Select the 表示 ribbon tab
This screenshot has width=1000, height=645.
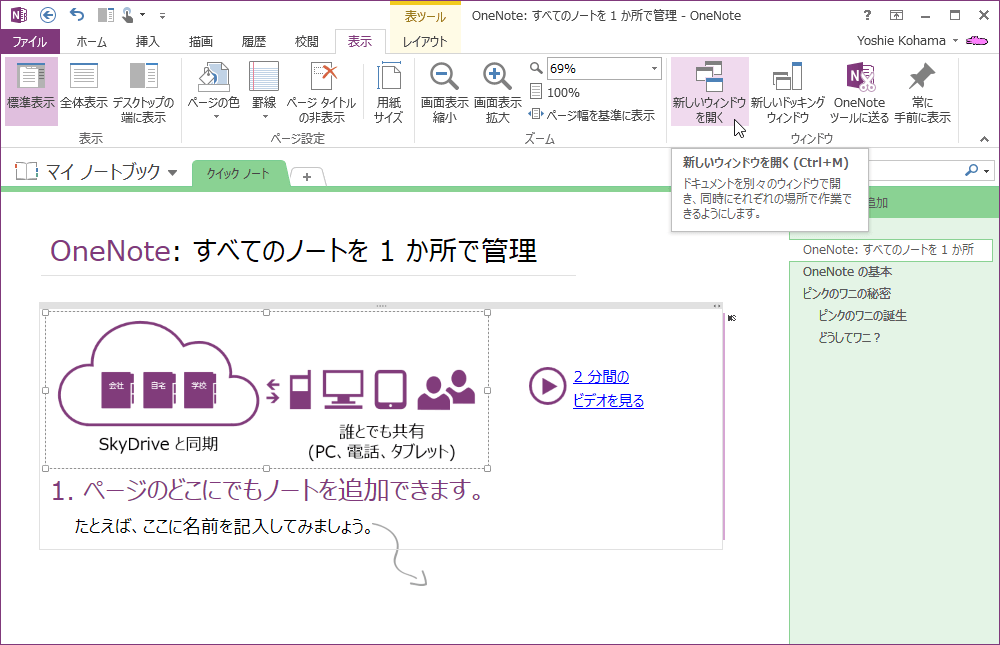[x=360, y=41]
